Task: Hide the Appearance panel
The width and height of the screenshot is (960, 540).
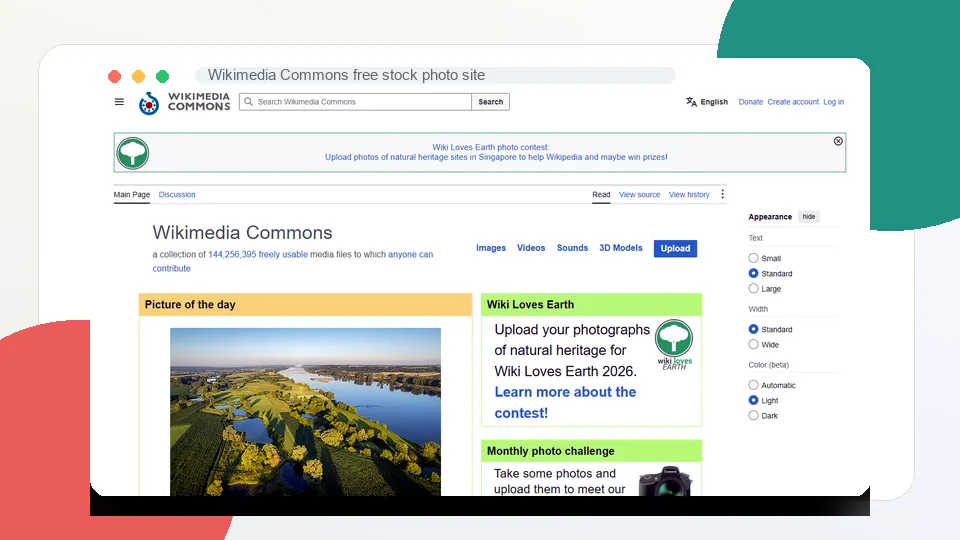Action: coord(809,217)
